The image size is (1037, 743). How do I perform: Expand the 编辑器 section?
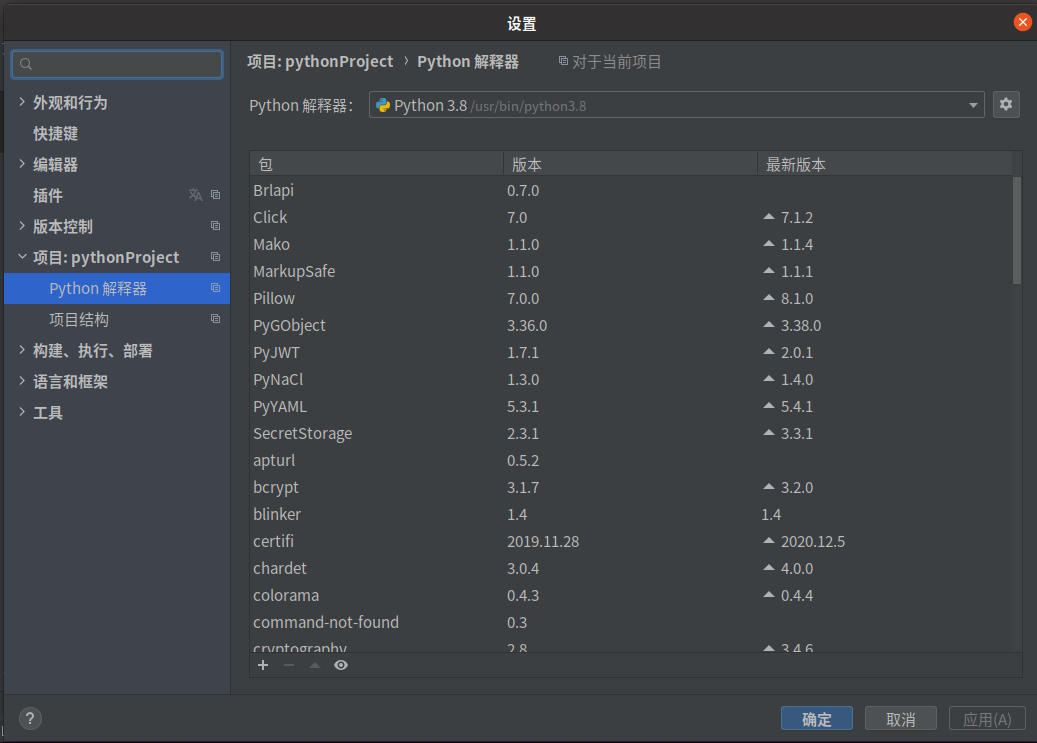tap(22, 164)
